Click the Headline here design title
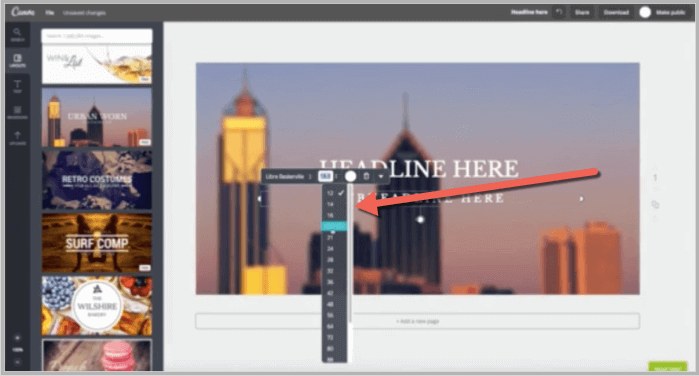Image resolution: width=699 pixels, height=376 pixels. pos(529,12)
